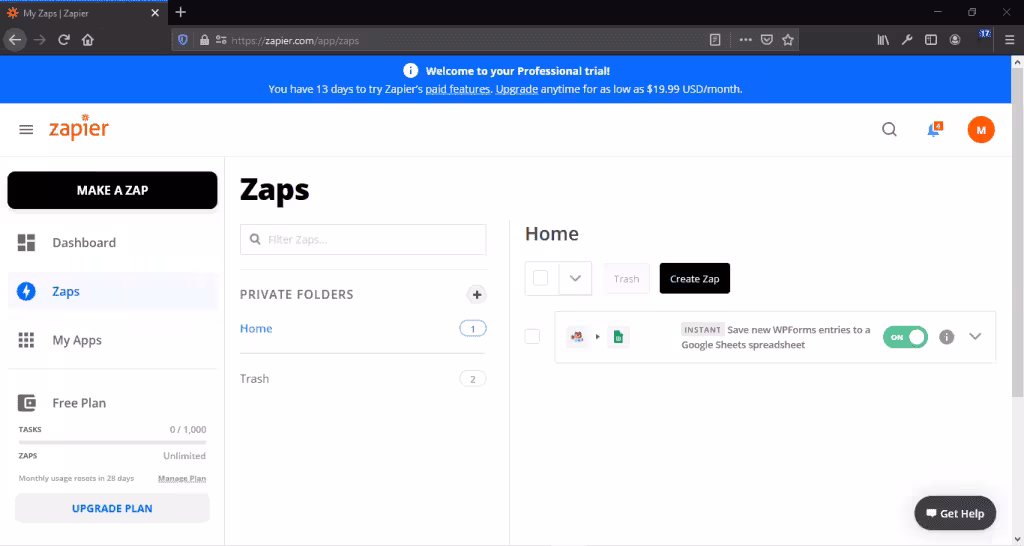The width and height of the screenshot is (1024, 546).
Task: Click the My Apps grid icon
Action: pos(26,340)
